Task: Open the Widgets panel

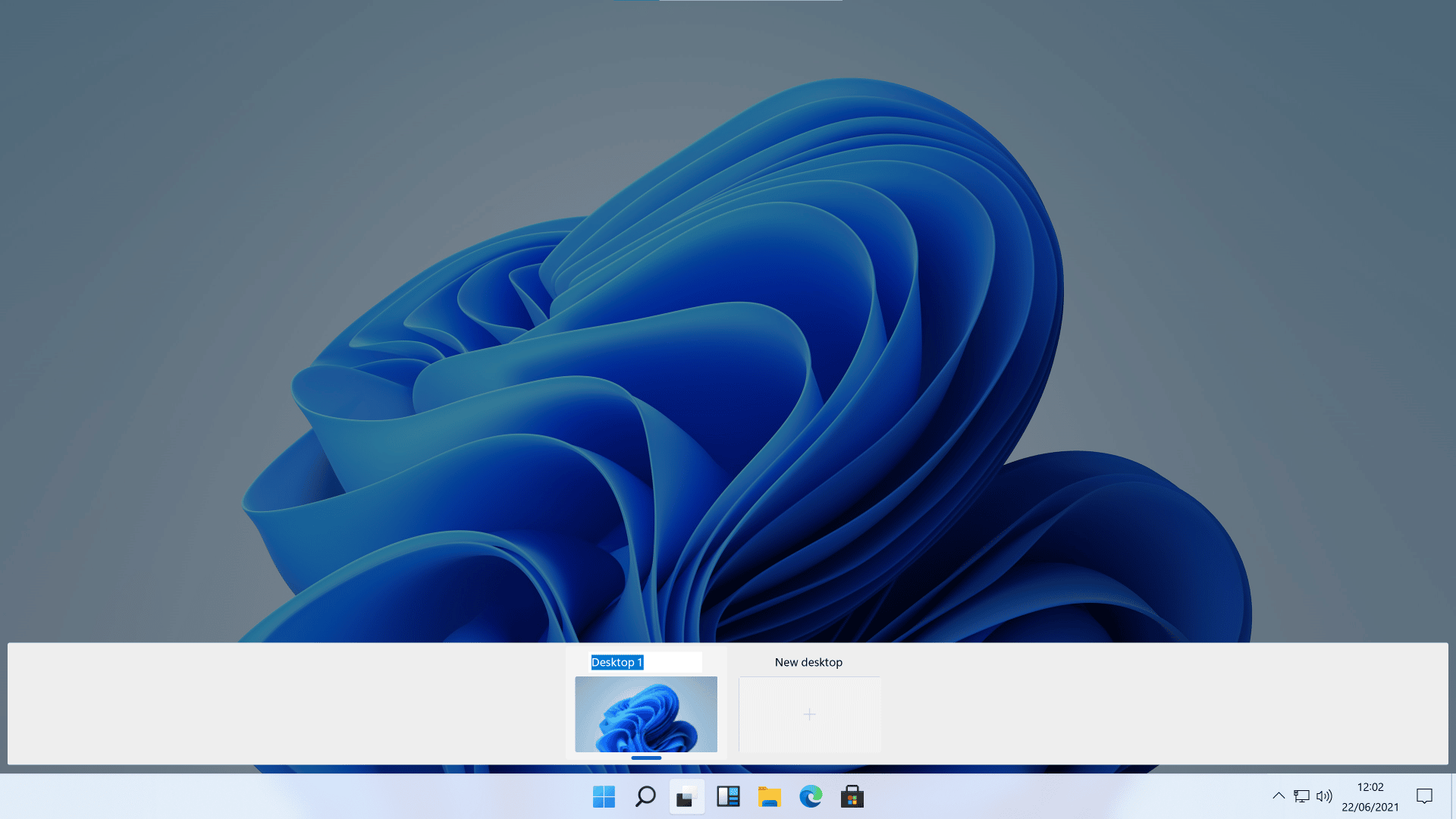Action: point(727,796)
